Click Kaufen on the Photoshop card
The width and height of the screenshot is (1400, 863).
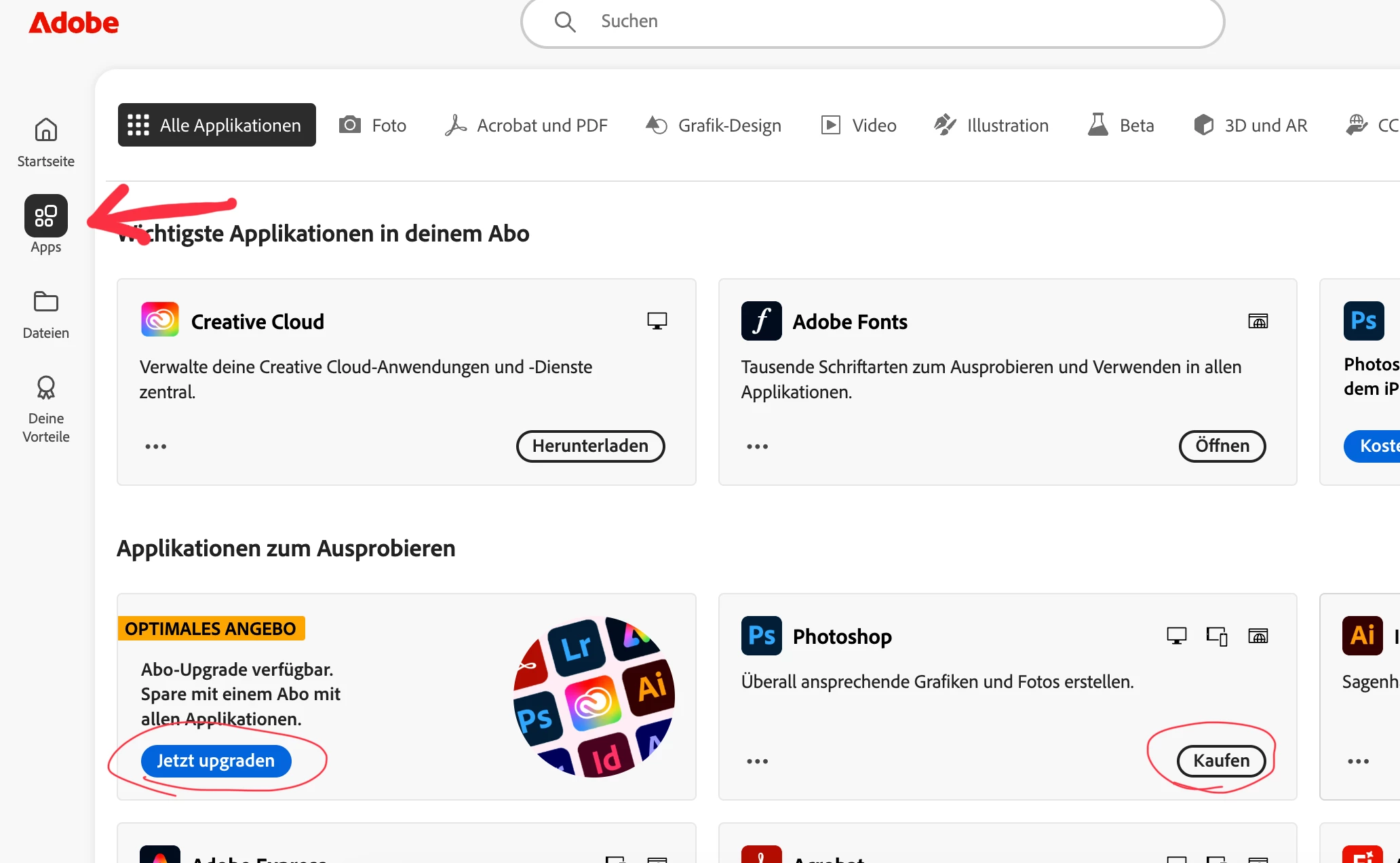tap(1221, 761)
